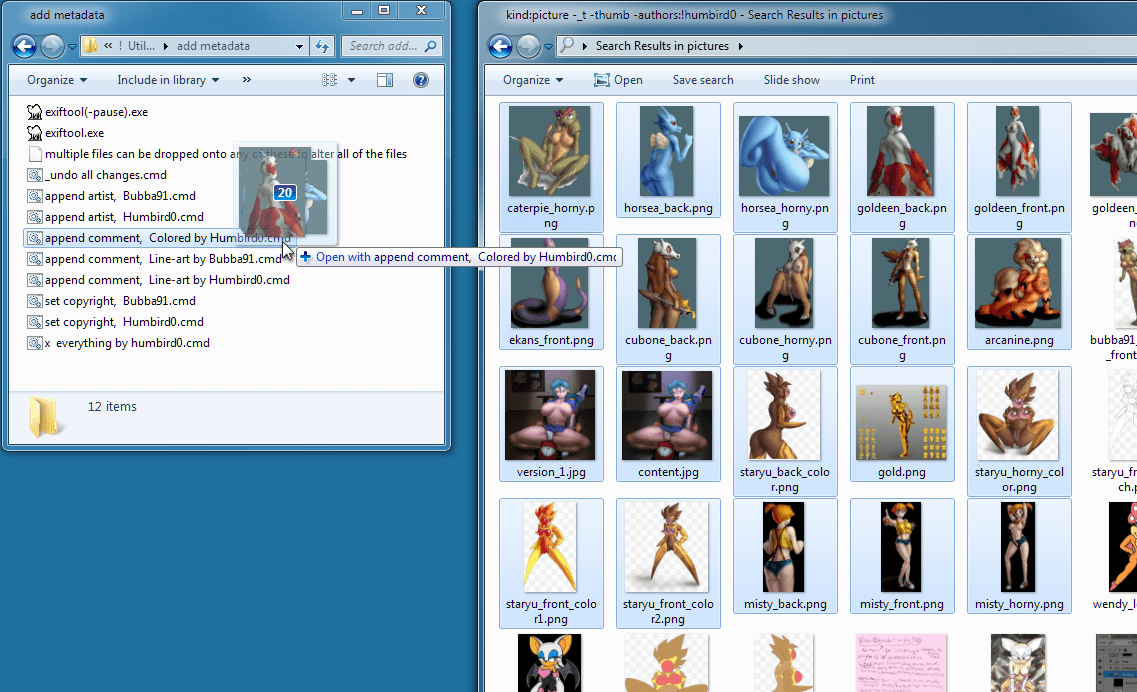Click the 'Save search' toolbar button
1137x692 pixels.
tap(702, 80)
